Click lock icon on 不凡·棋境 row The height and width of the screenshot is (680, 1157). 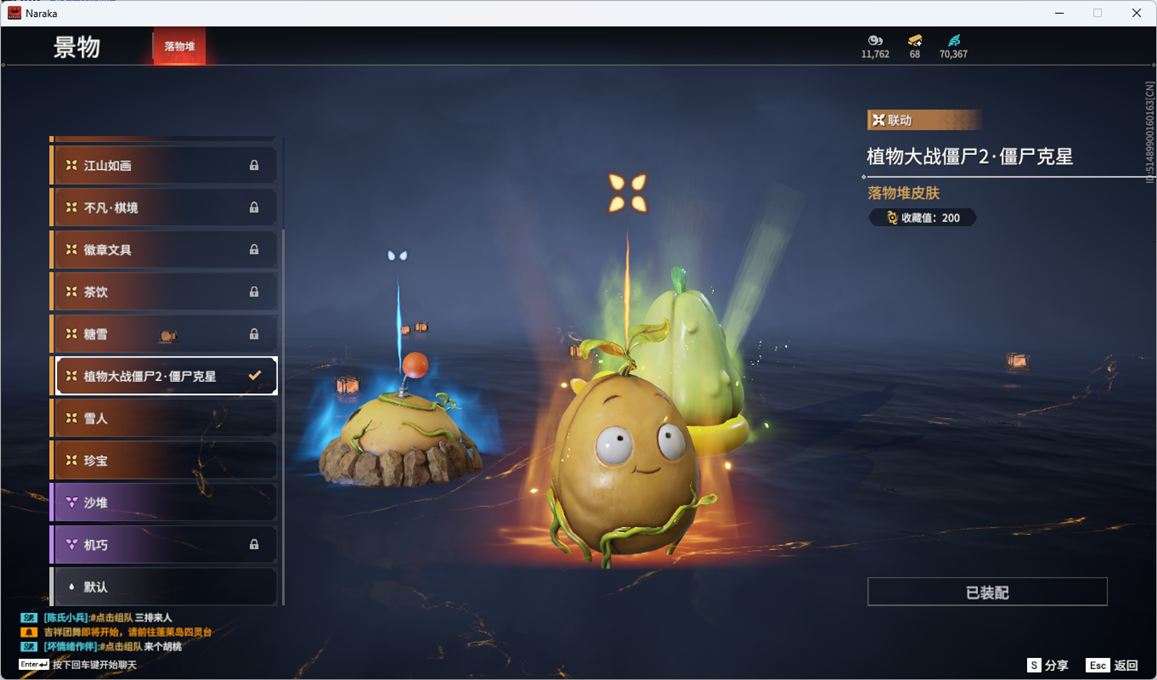coord(254,207)
